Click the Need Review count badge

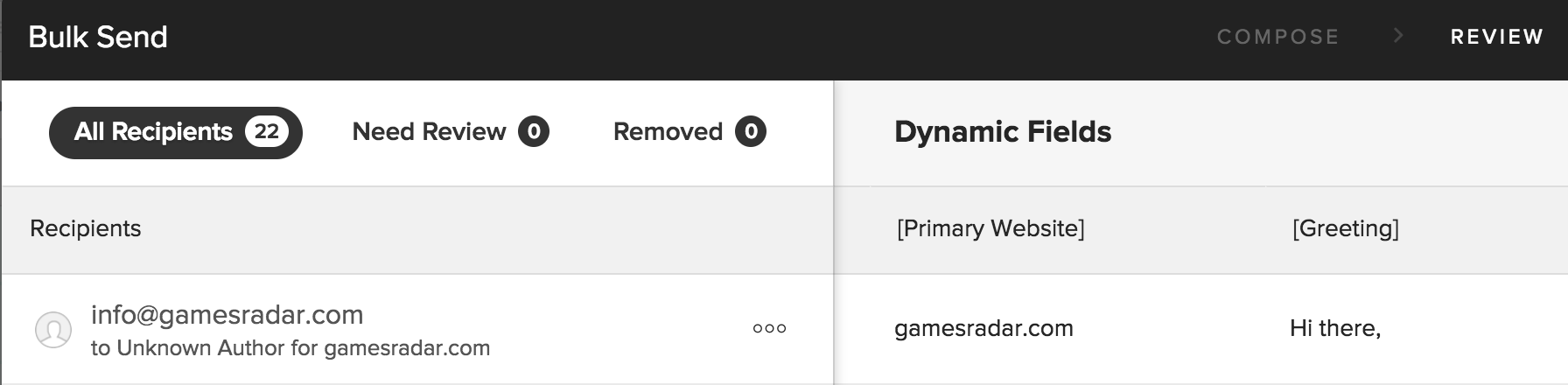(534, 132)
